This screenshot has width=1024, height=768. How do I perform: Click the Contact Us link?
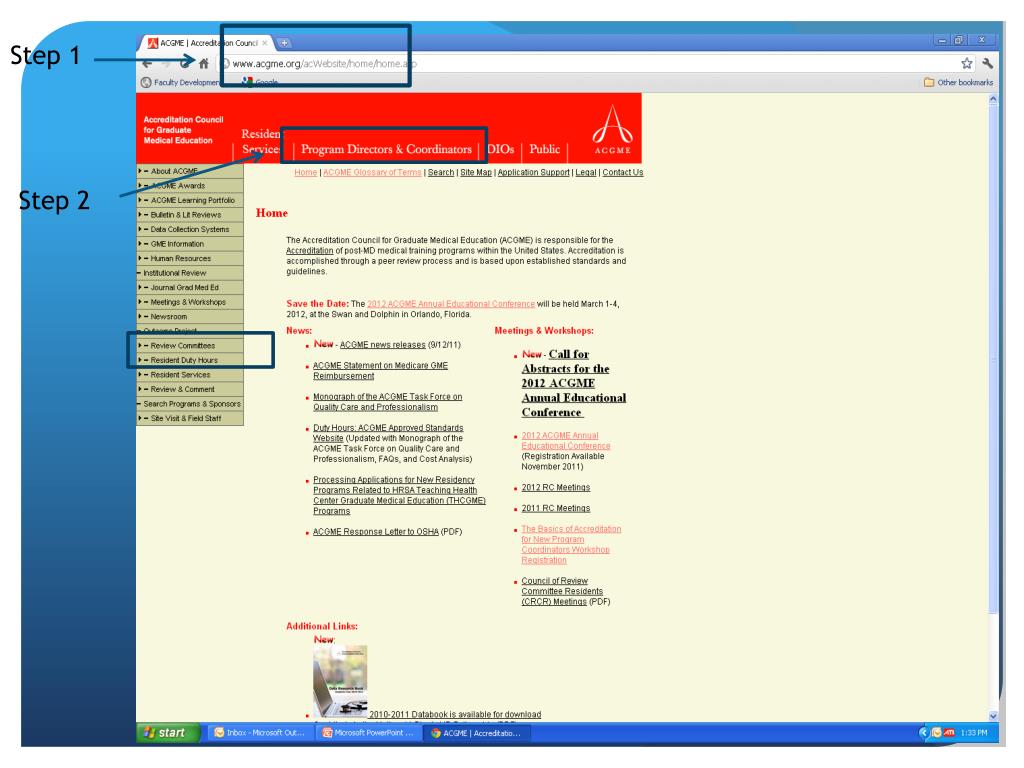click(x=623, y=172)
